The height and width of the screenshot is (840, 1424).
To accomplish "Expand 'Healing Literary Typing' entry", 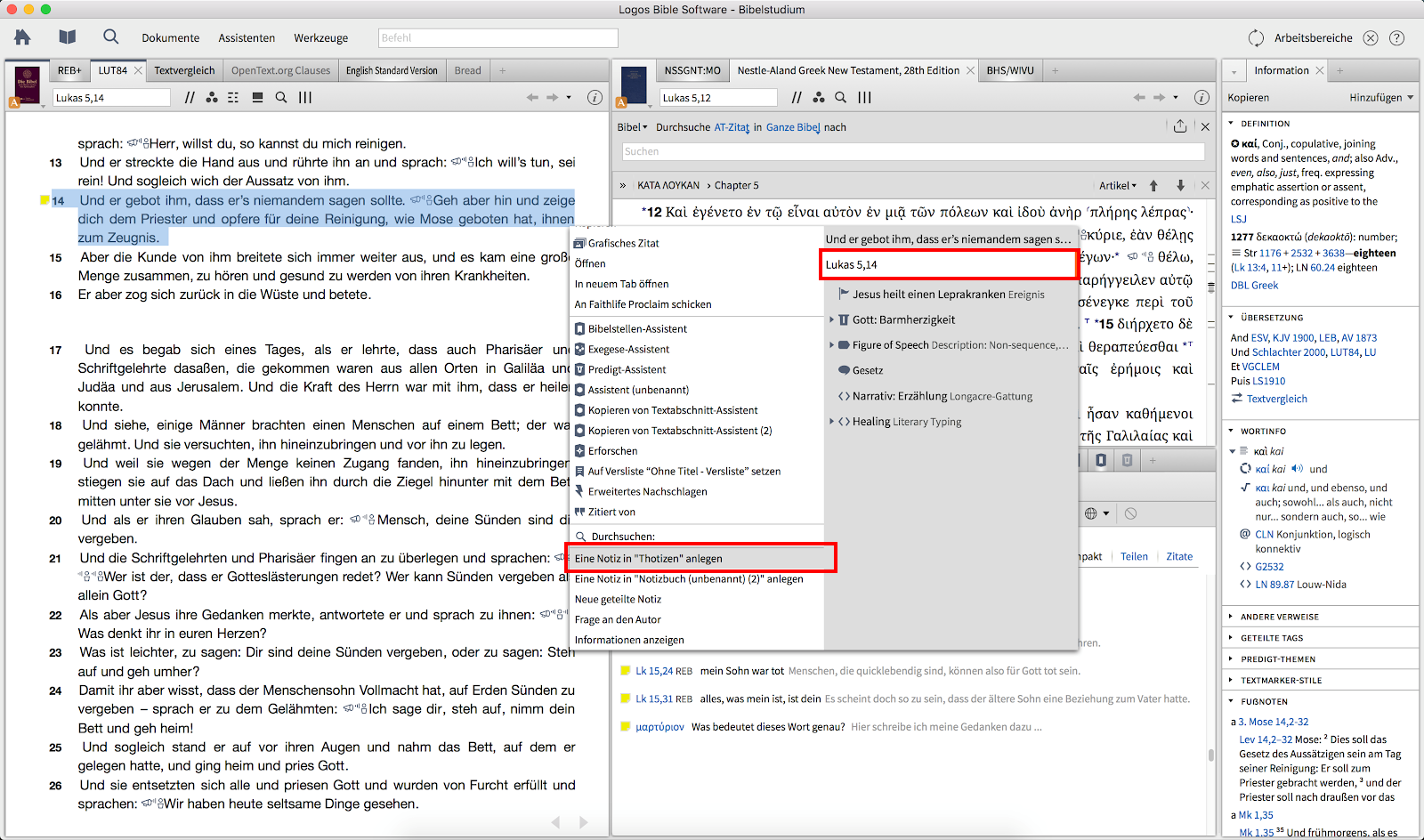I will coord(832,422).
